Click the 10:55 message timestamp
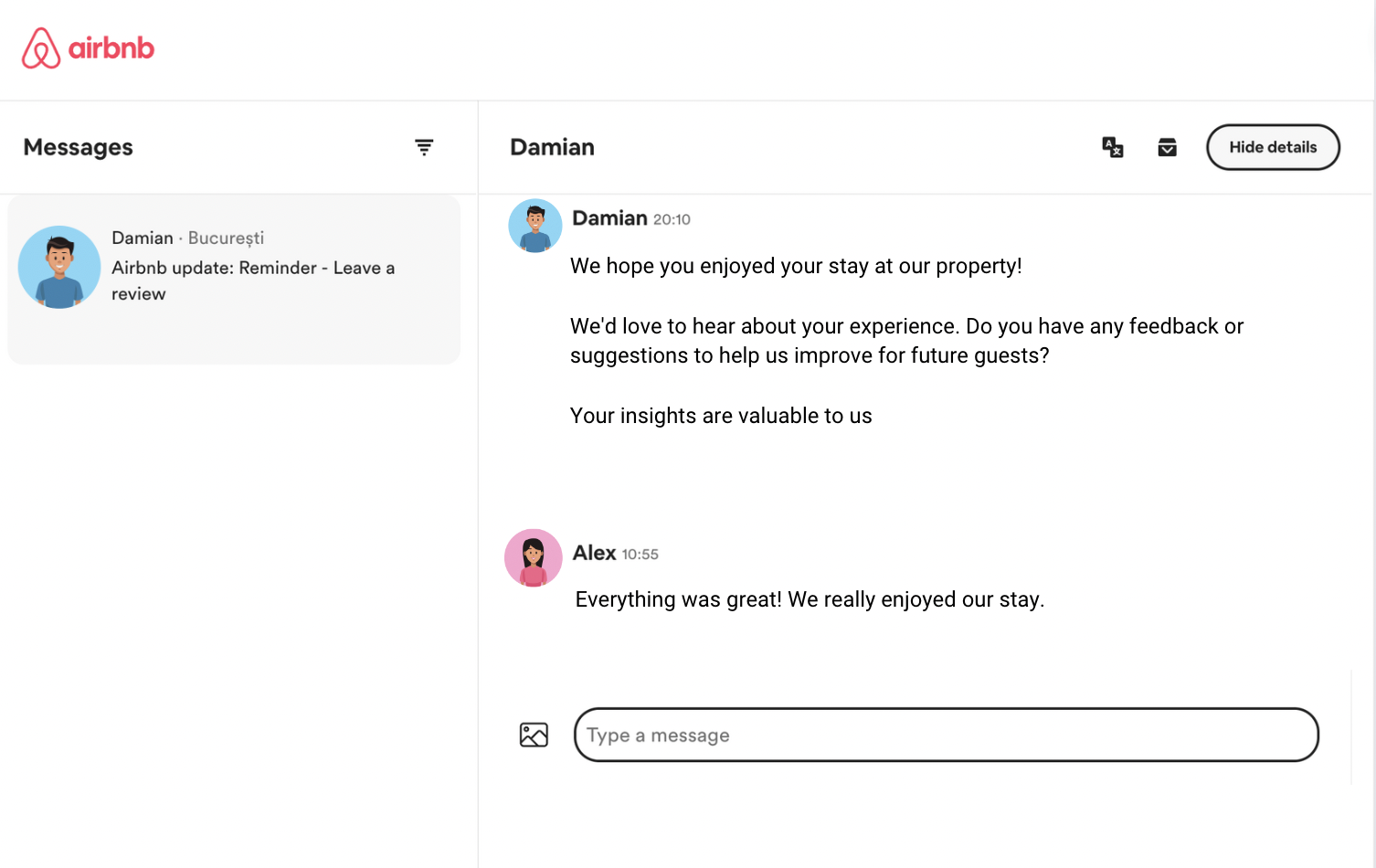The width and height of the screenshot is (1376, 868). 640,555
